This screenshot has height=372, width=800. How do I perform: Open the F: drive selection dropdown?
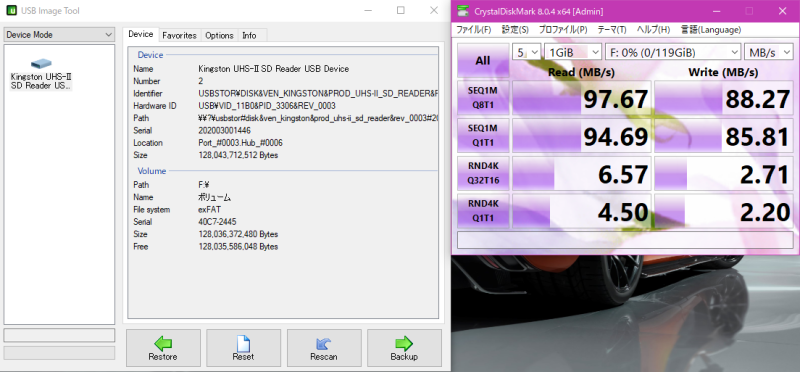click(x=673, y=52)
